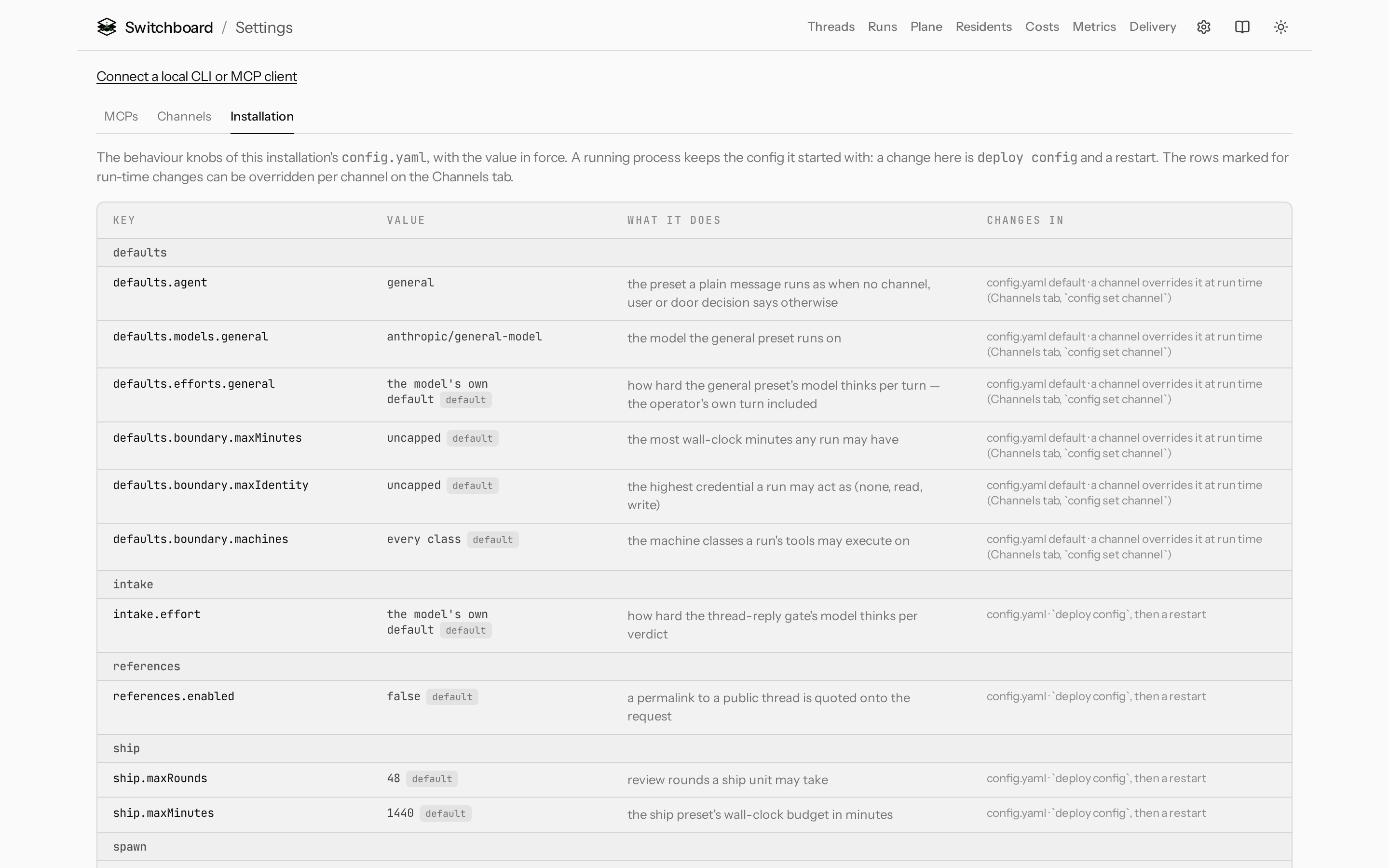
Task: Open the Metrics page
Action: [x=1094, y=27]
